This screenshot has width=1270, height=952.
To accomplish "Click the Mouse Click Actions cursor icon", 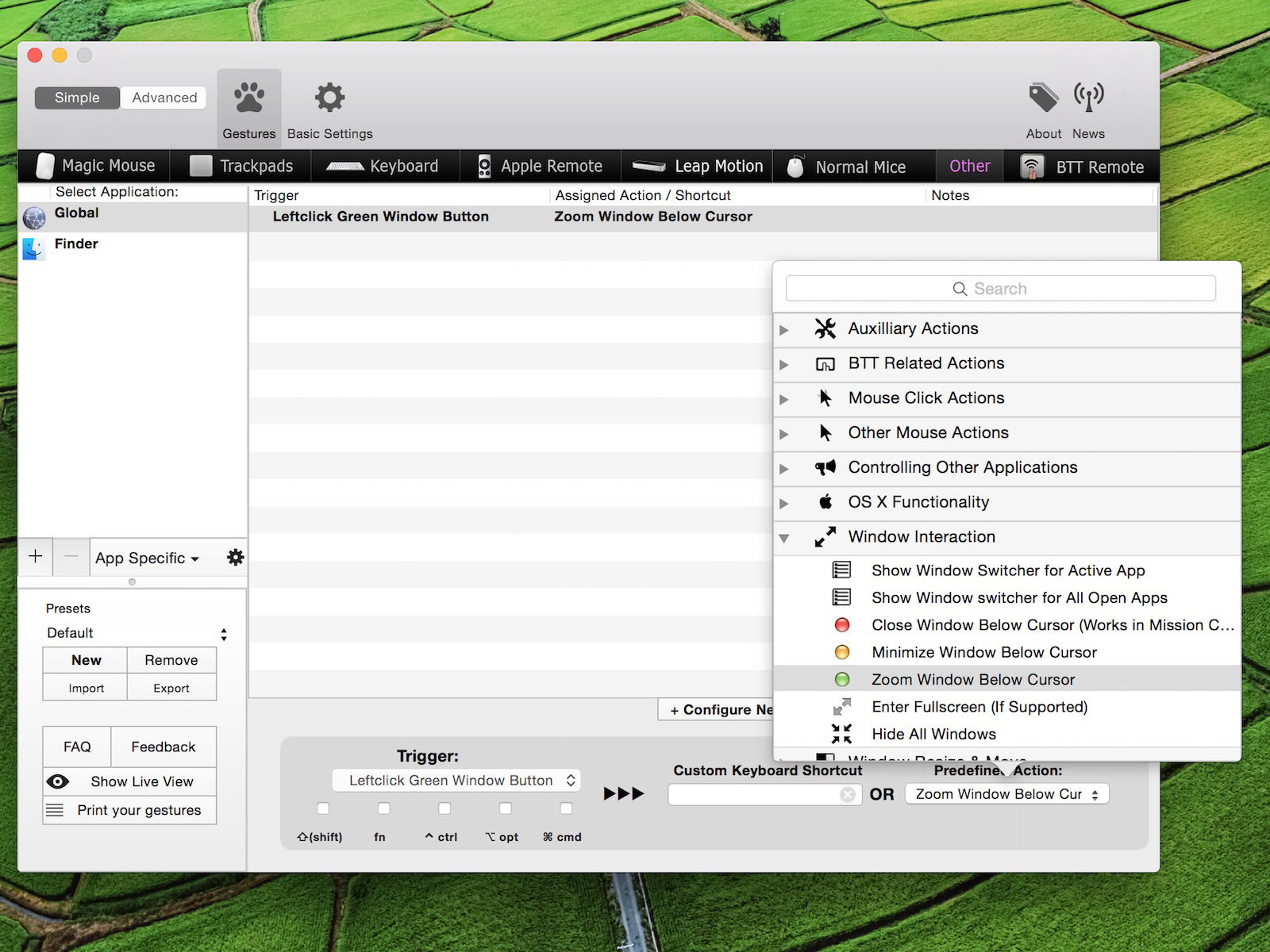I will (825, 397).
